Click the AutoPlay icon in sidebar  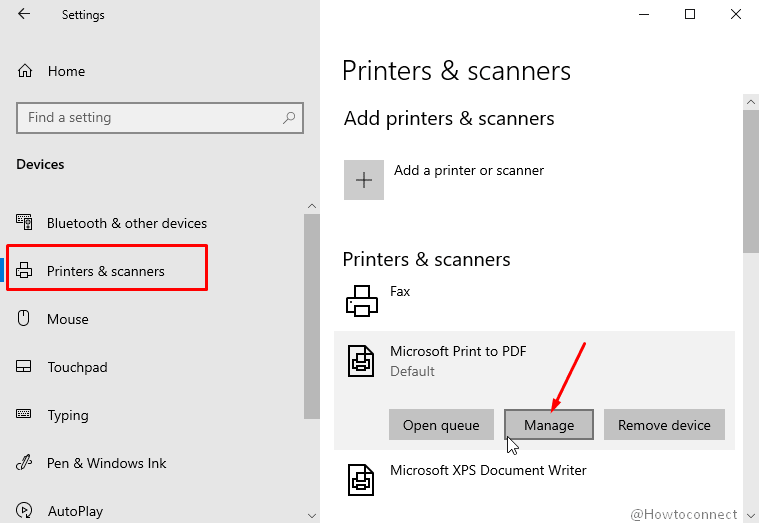[x=24, y=510]
